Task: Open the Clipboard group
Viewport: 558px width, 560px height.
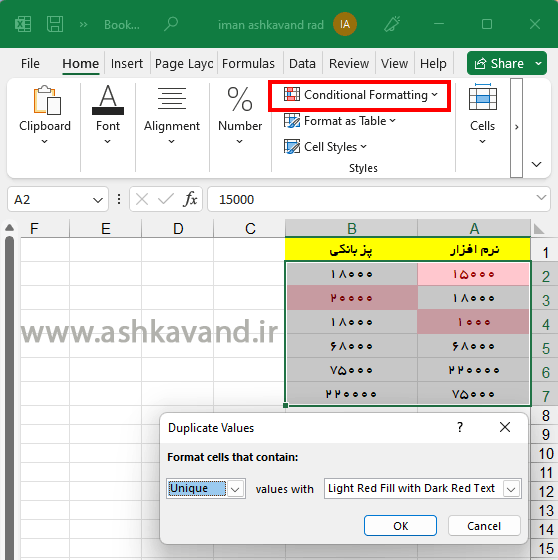Action: pyautogui.click(x=45, y=115)
